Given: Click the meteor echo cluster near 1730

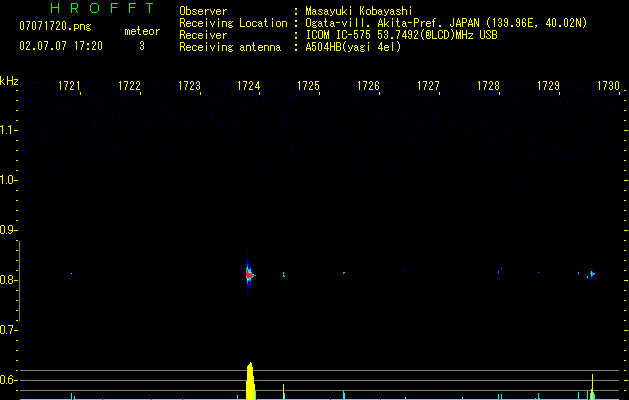Looking at the screenshot, I should [x=591, y=274].
